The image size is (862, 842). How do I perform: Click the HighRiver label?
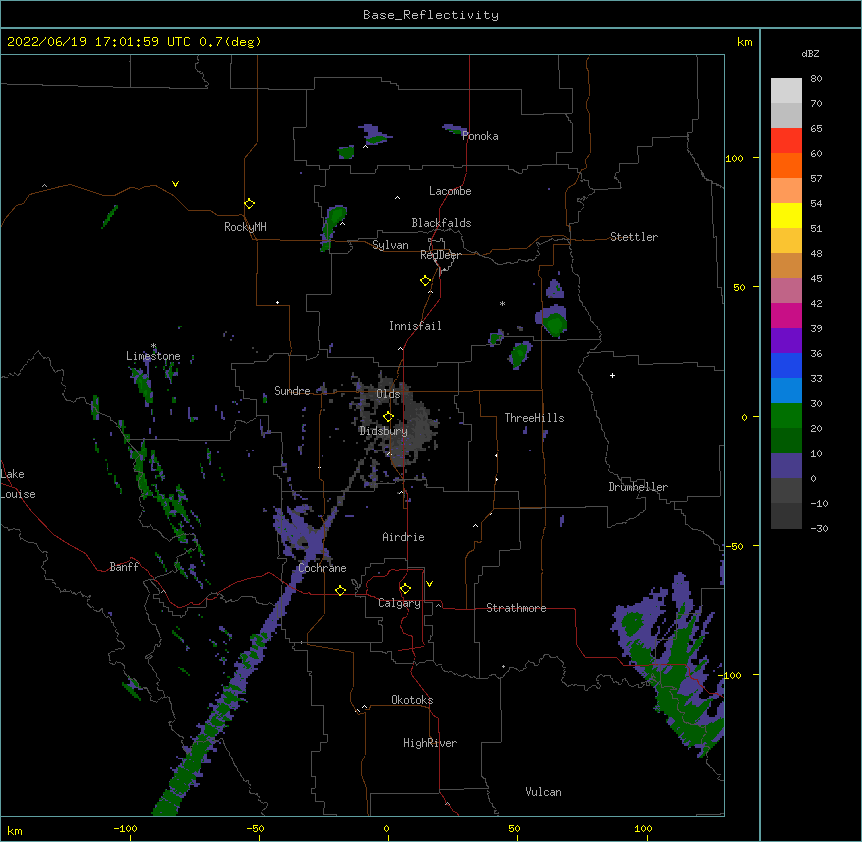point(430,743)
